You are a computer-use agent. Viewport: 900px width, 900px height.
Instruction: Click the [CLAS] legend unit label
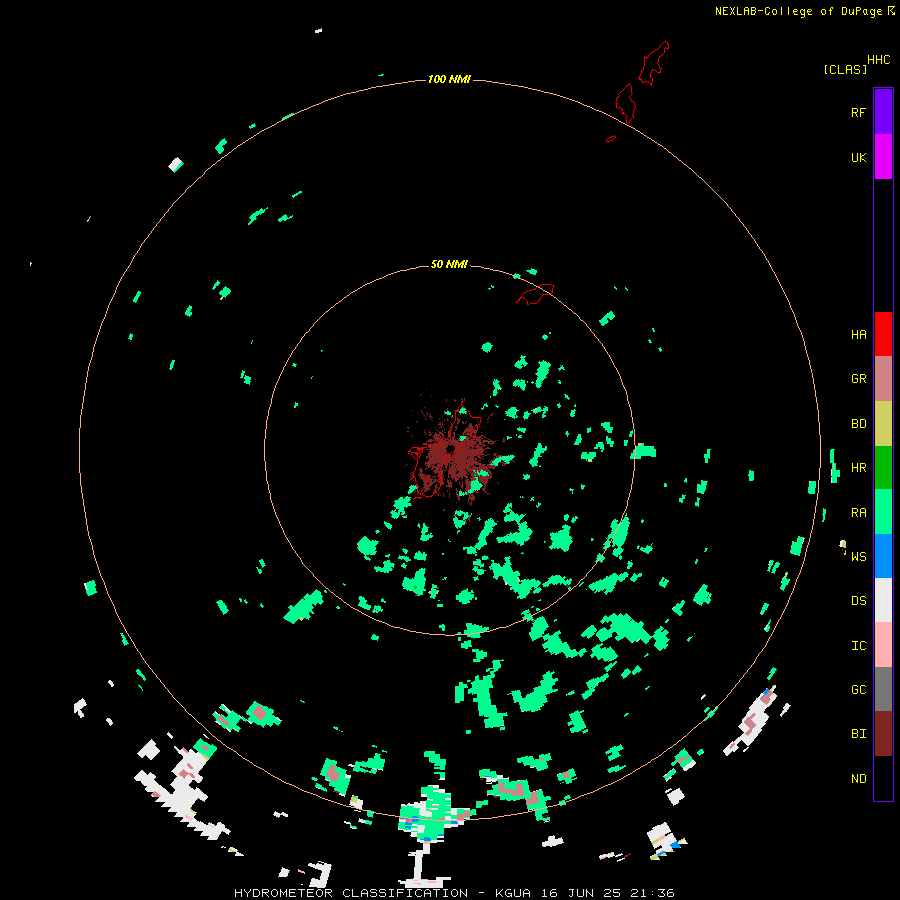845,69
